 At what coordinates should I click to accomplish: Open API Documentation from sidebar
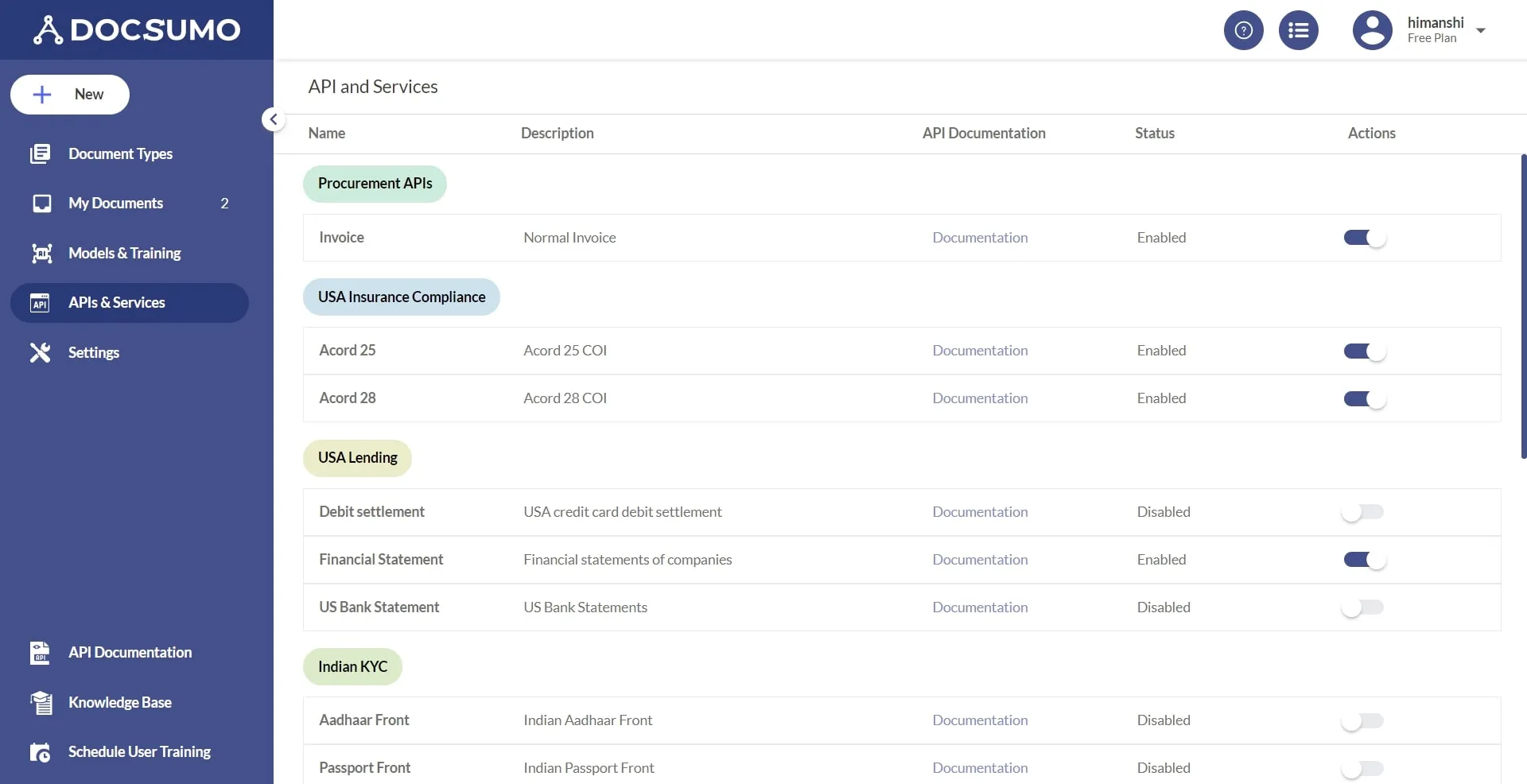point(130,652)
